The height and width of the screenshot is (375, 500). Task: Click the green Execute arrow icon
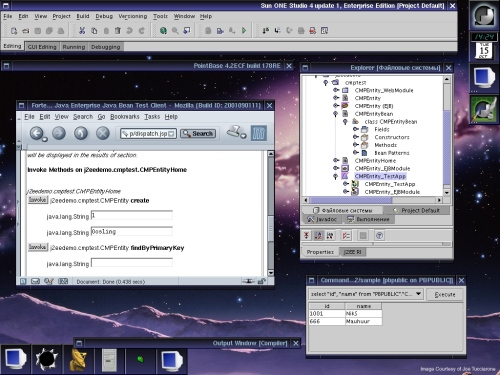244,31
